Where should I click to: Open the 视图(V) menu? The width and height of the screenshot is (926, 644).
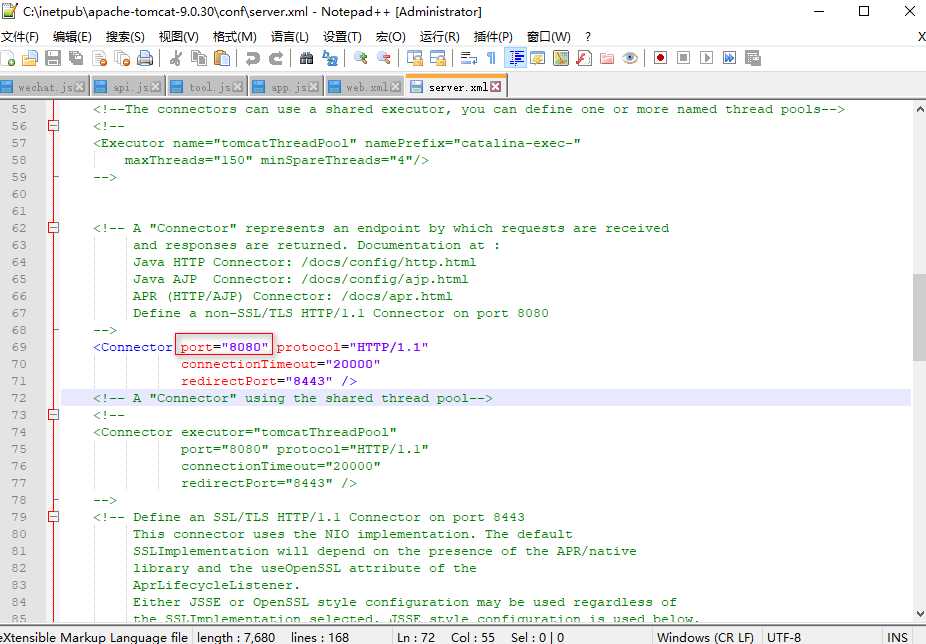[x=178, y=37]
